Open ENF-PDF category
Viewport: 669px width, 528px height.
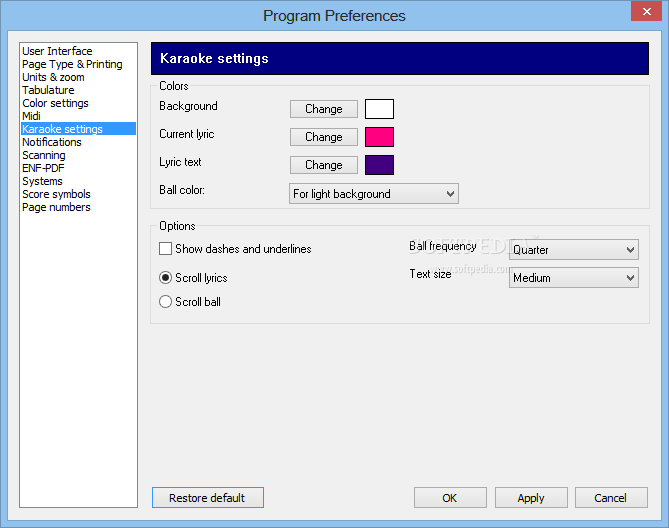click(x=43, y=168)
